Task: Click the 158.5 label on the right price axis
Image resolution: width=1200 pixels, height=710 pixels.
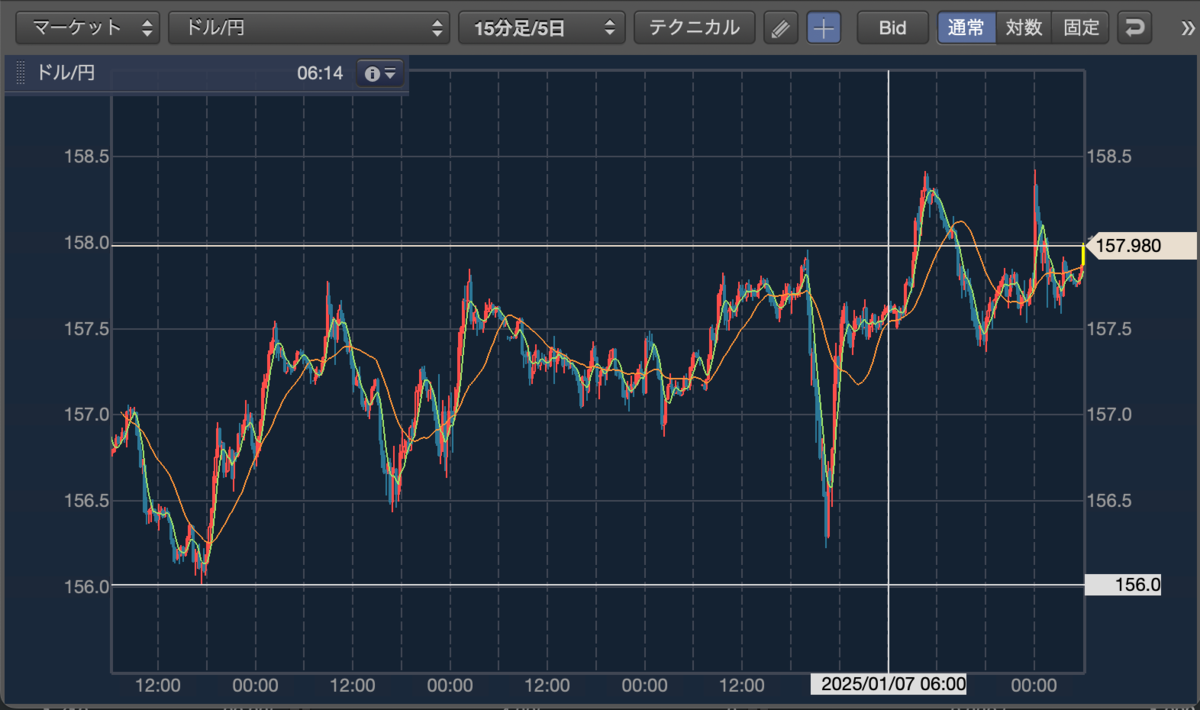Action: [x=1108, y=157]
